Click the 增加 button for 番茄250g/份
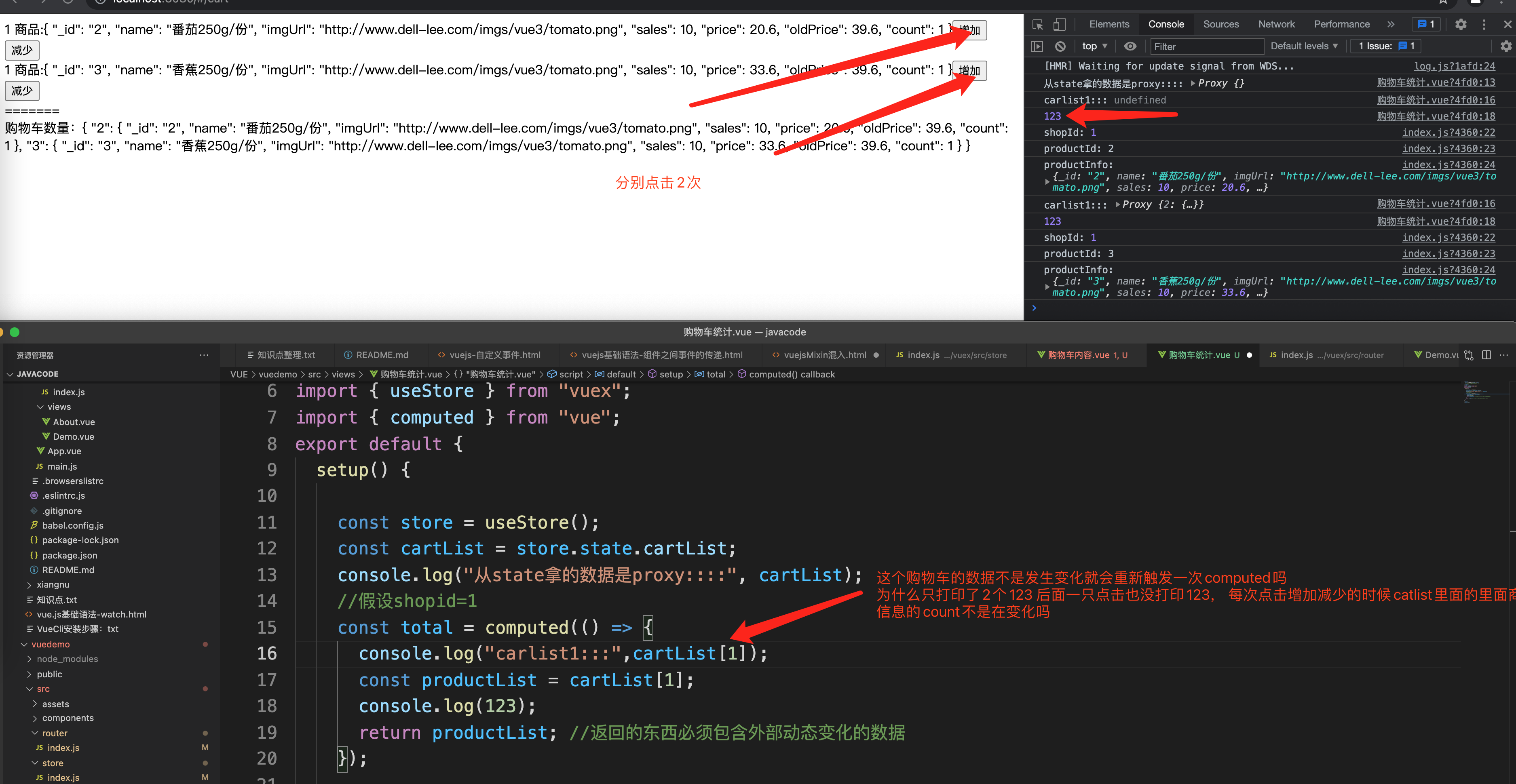Image resolution: width=1516 pixels, height=784 pixels. click(x=969, y=30)
